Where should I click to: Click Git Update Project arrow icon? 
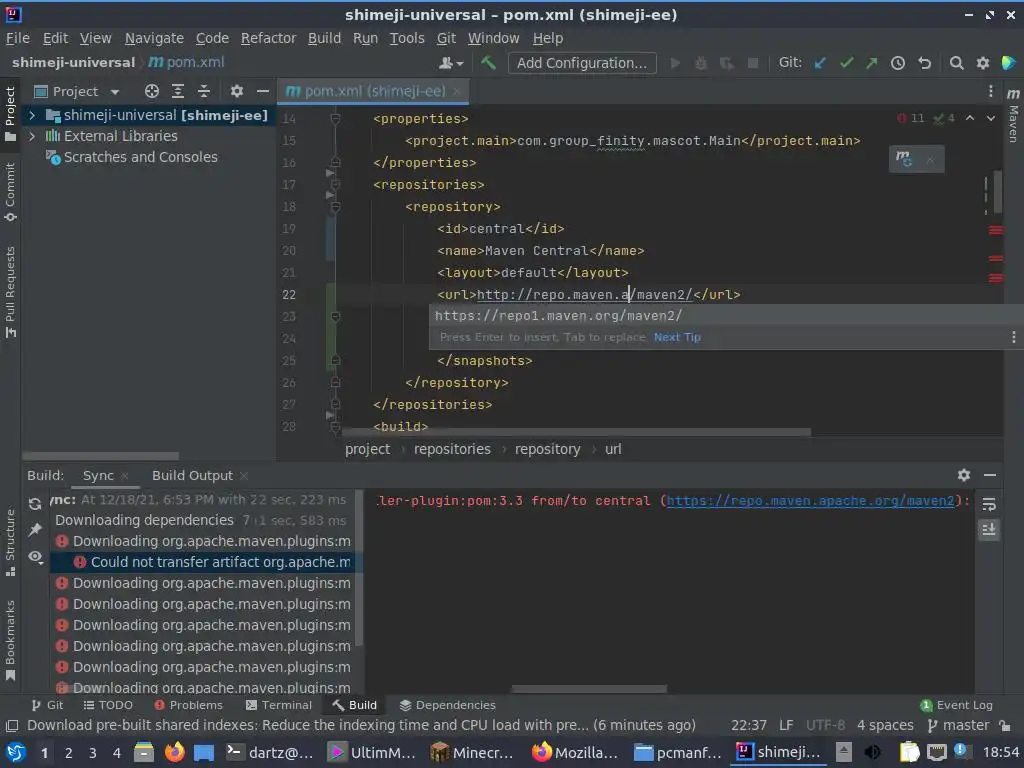[820, 63]
